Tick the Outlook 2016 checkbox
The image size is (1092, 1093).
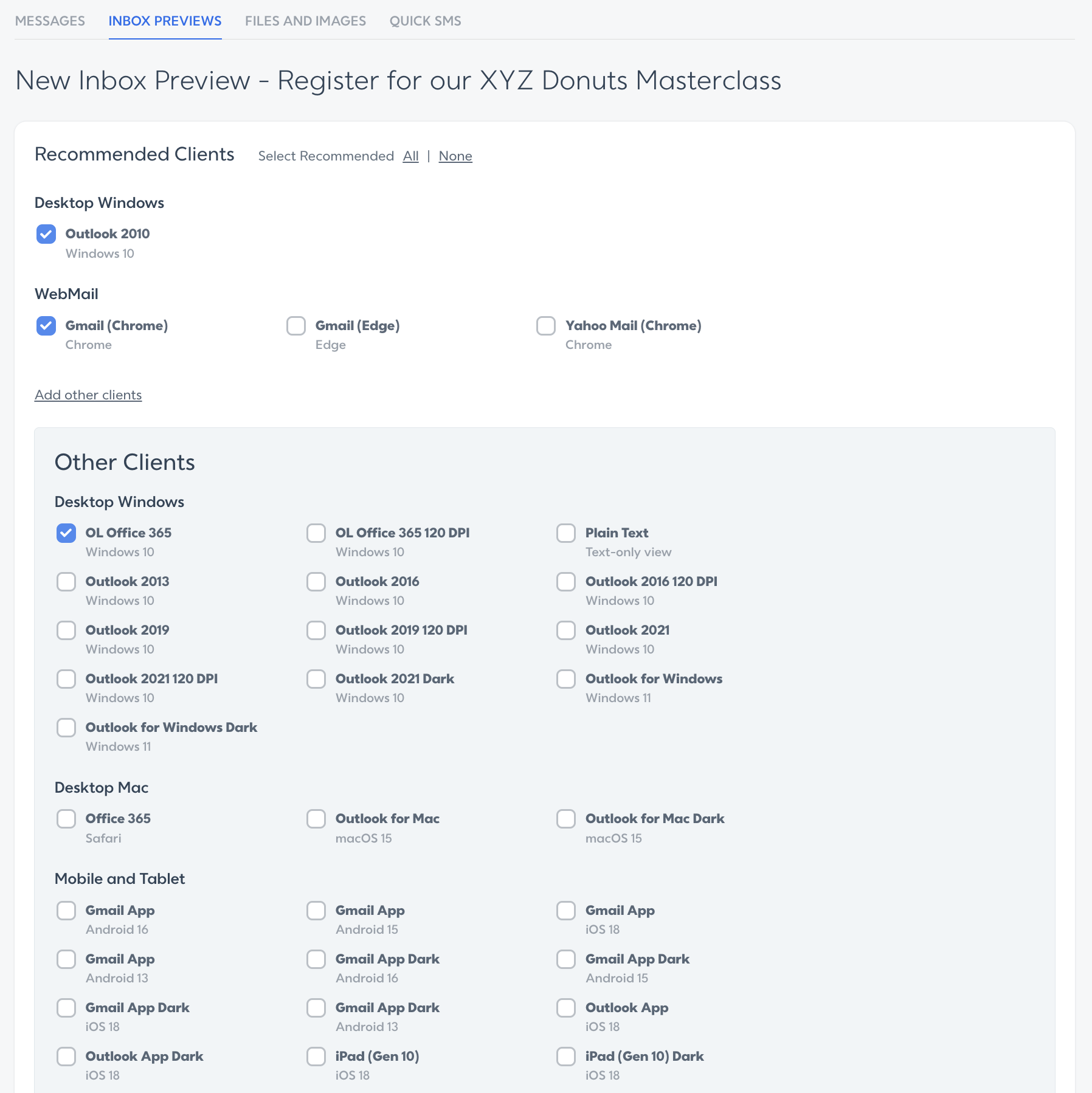tap(316, 582)
